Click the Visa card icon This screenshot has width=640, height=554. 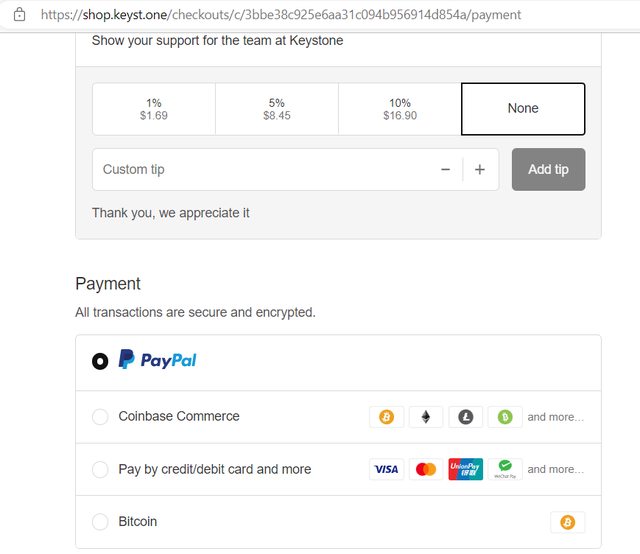coord(386,469)
